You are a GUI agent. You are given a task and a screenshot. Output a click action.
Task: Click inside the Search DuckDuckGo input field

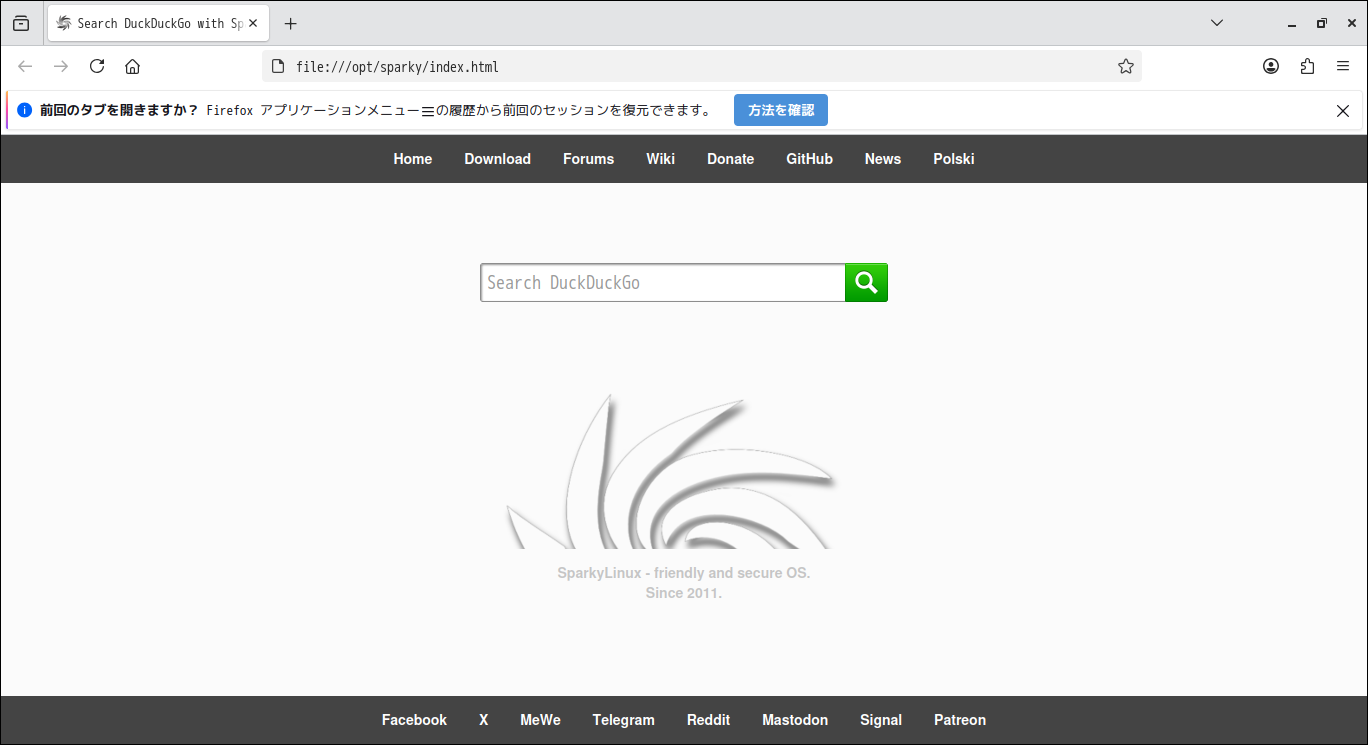point(663,283)
